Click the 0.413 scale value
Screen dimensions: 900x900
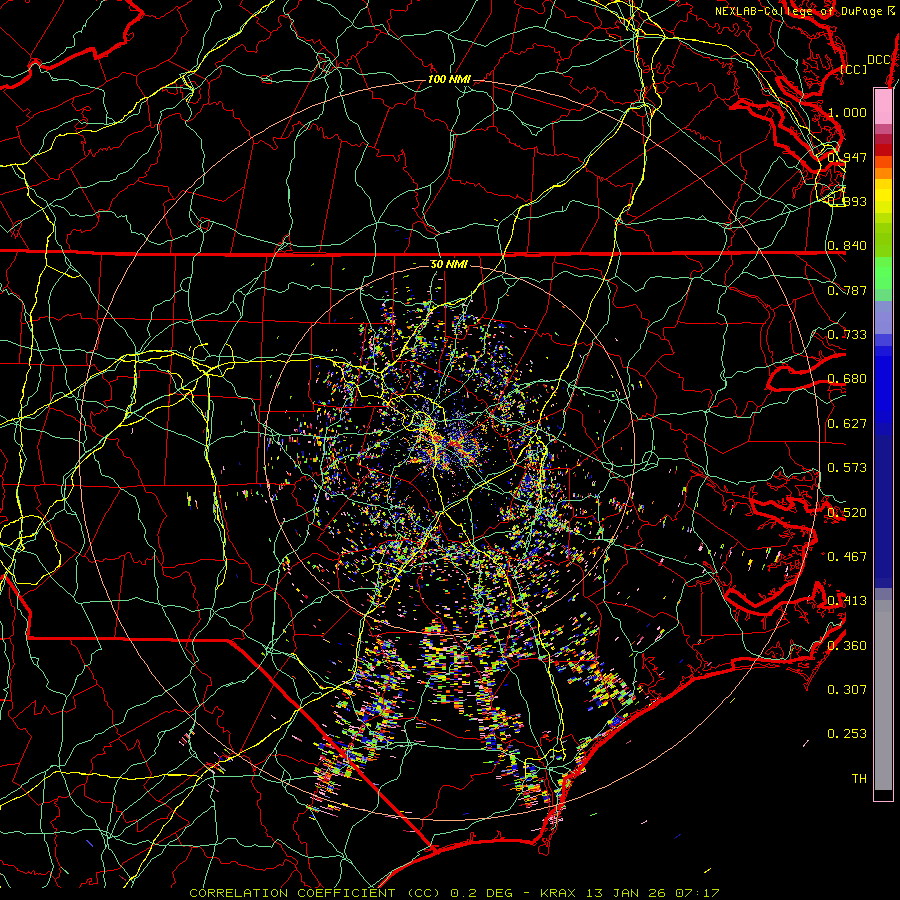click(x=847, y=601)
